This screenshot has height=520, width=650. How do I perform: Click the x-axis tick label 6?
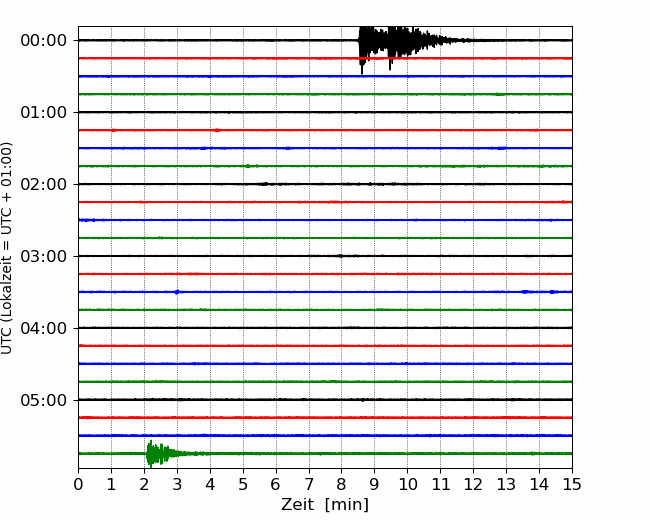(x=276, y=484)
